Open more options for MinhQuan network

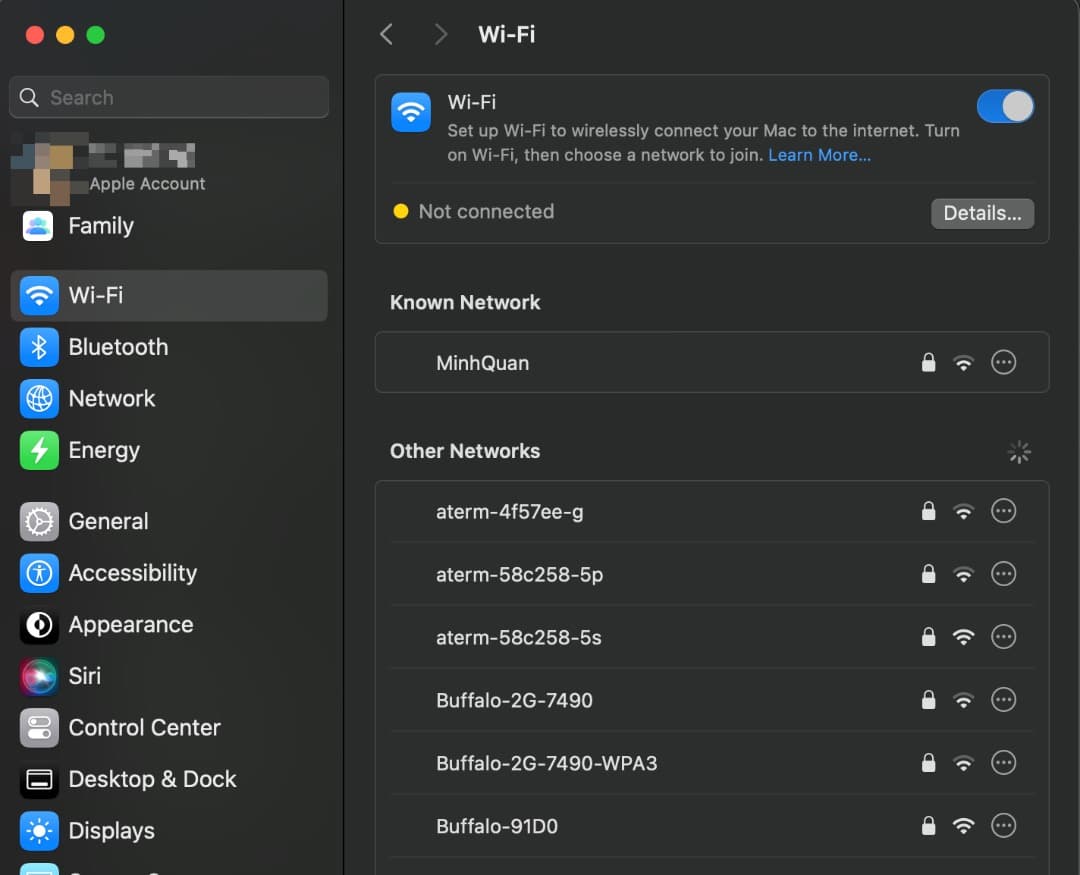(x=1003, y=362)
